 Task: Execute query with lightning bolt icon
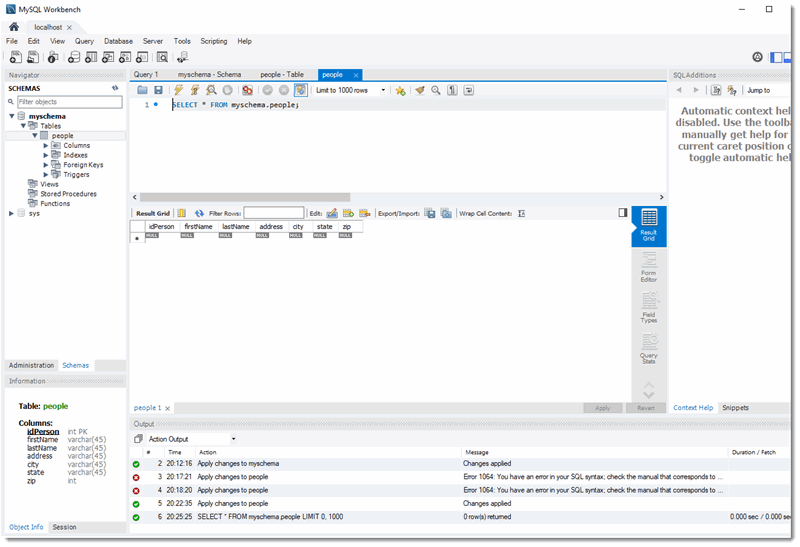[x=179, y=90]
